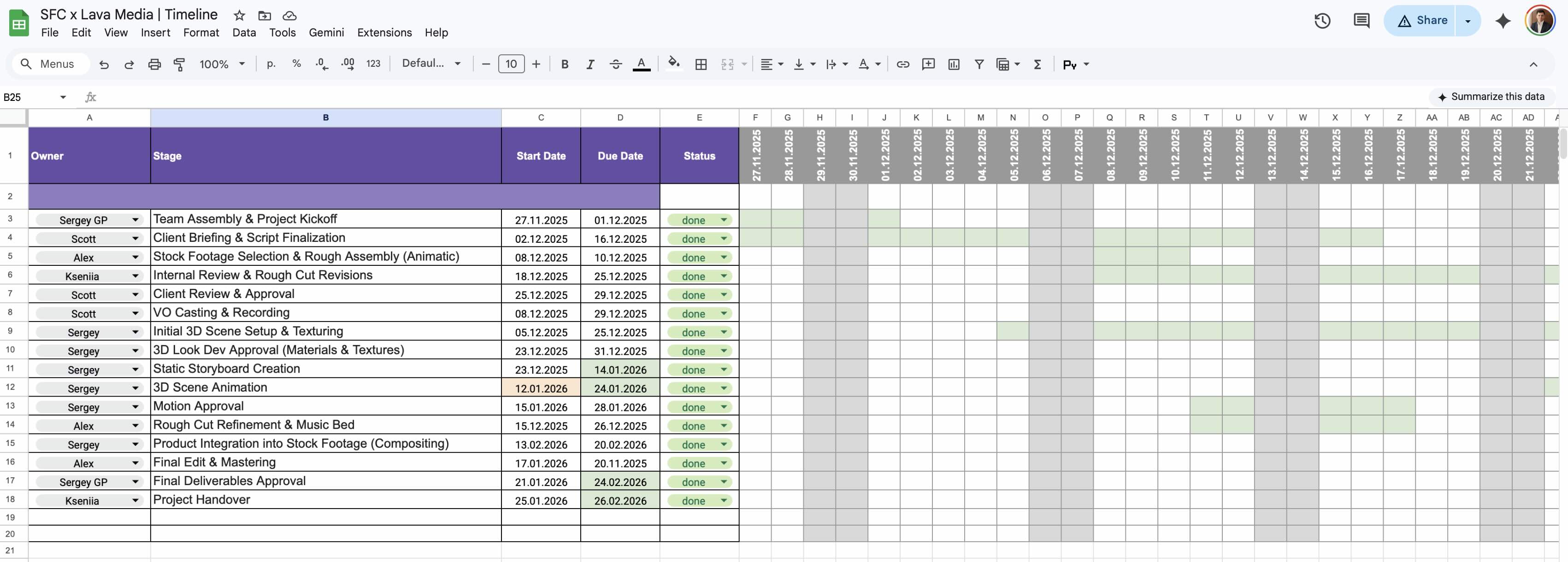The height and width of the screenshot is (562, 1568).
Task: Open the text color picker
Action: point(641,64)
